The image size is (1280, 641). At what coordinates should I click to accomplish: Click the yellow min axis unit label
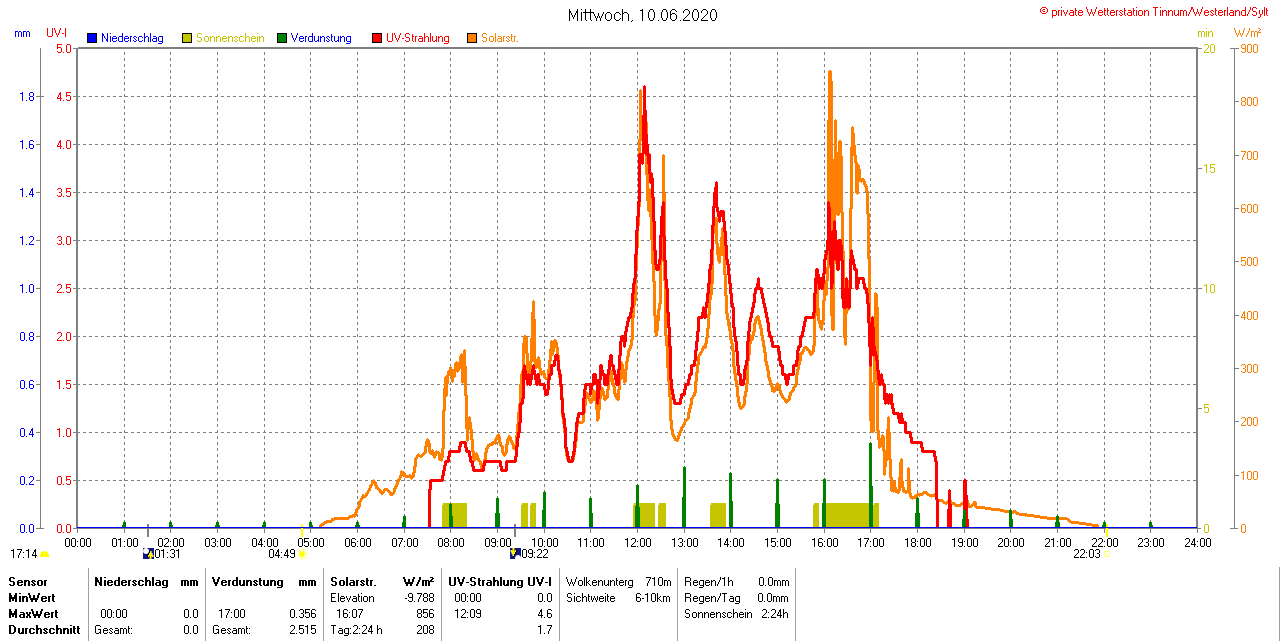[x=1205, y=33]
